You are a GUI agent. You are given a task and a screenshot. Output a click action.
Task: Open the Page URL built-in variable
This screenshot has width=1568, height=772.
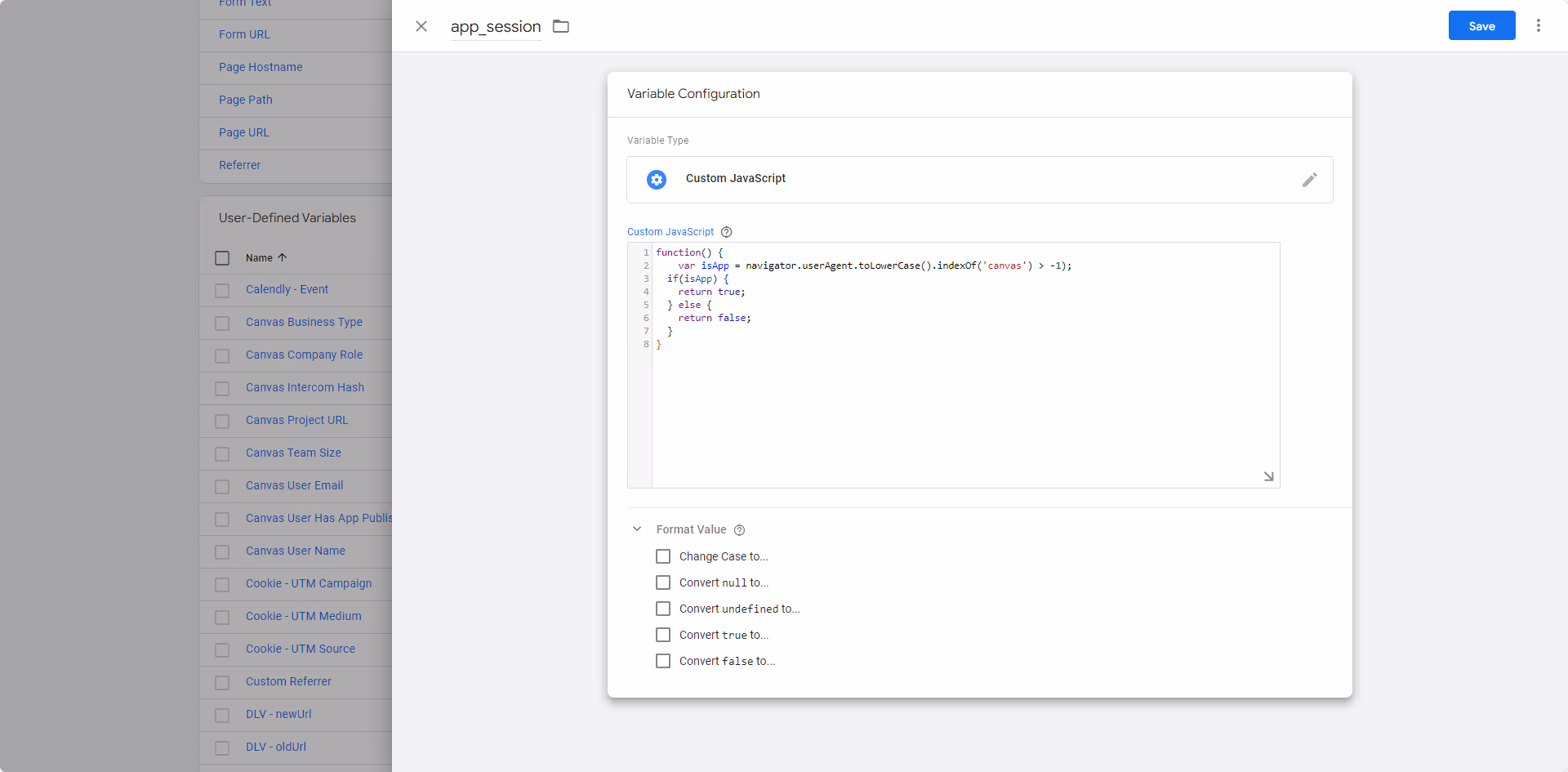click(243, 132)
